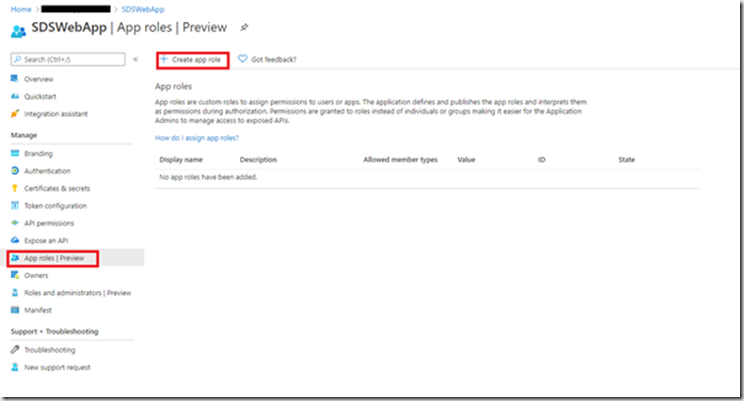Click the Manifest icon
The image size is (744, 401).
point(15,310)
